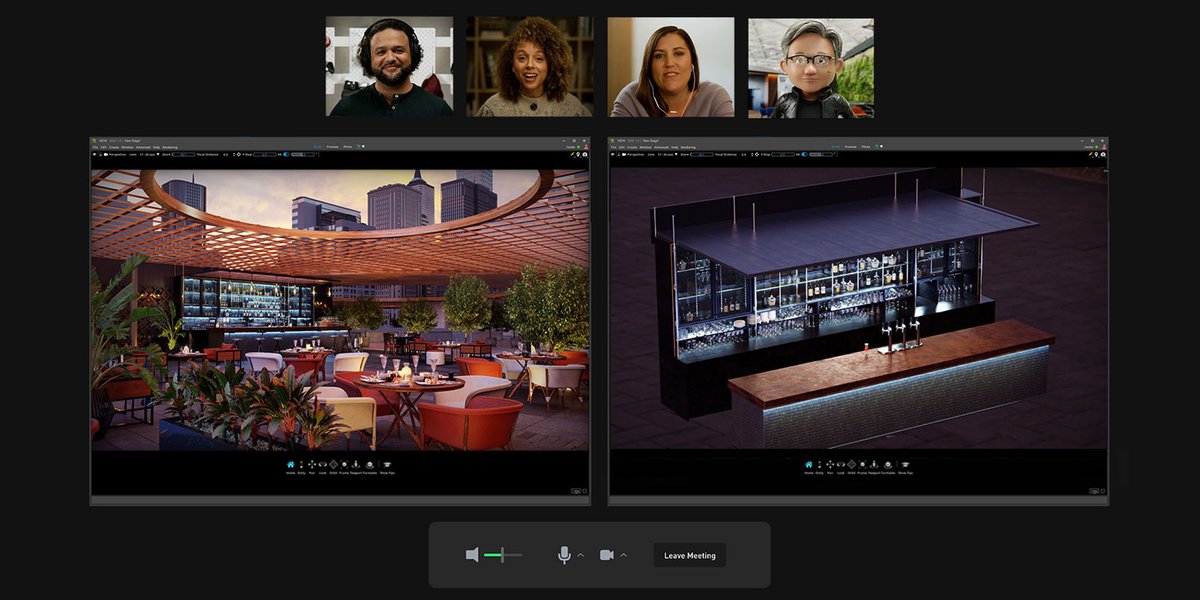
Task: Switch to Preview mode in rooftop scene window
Action: (x=332, y=147)
